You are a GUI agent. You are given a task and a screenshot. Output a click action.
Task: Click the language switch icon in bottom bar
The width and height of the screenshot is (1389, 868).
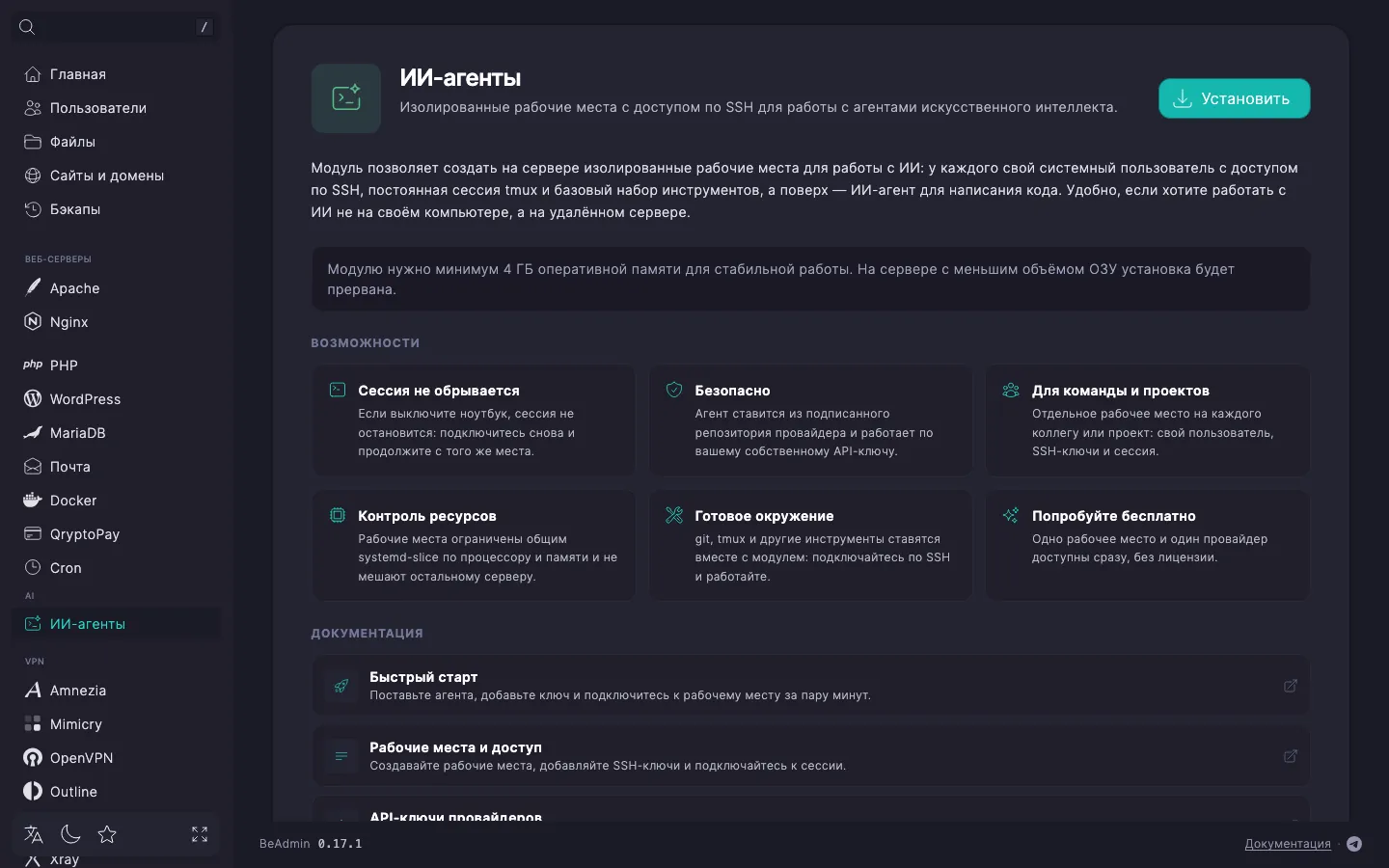pyautogui.click(x=34, y=834)
